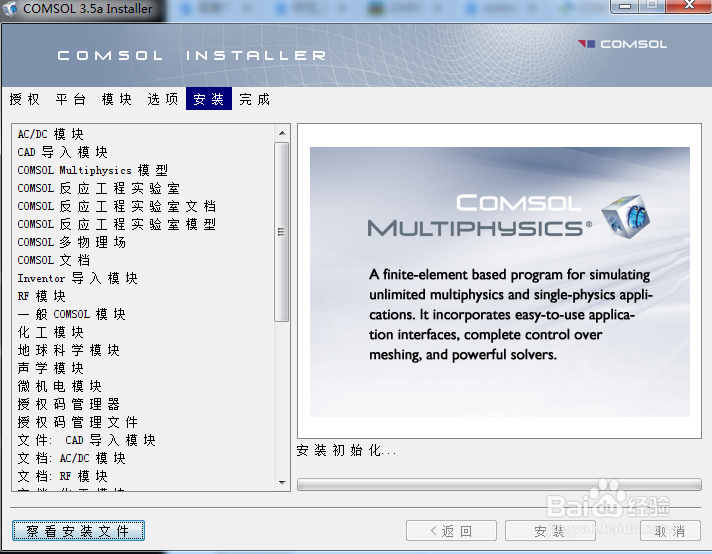This screenshot has height=554, width=712.
Task: Open the 平台 step tab
Action: point(71,99)
